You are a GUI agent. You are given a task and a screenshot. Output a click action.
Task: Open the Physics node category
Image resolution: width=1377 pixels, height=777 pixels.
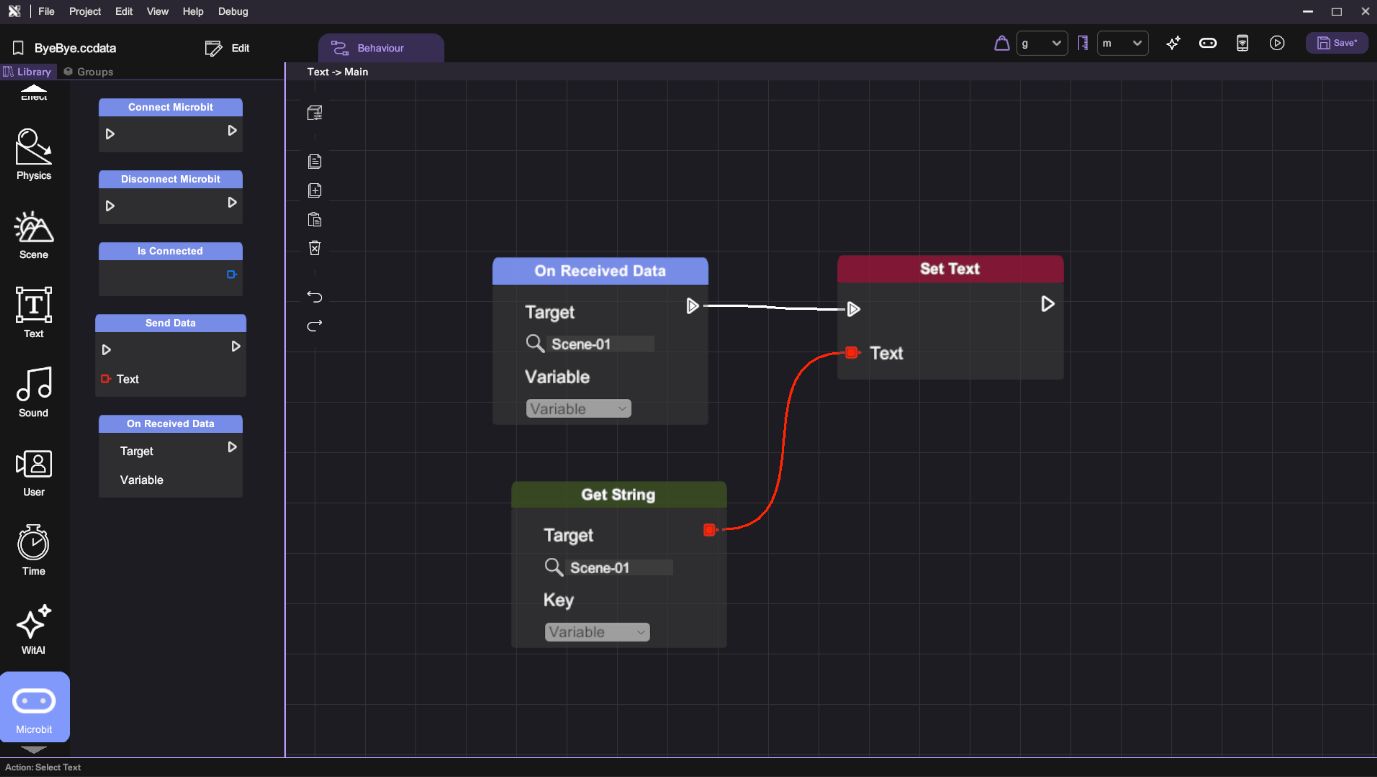(33, 154)
